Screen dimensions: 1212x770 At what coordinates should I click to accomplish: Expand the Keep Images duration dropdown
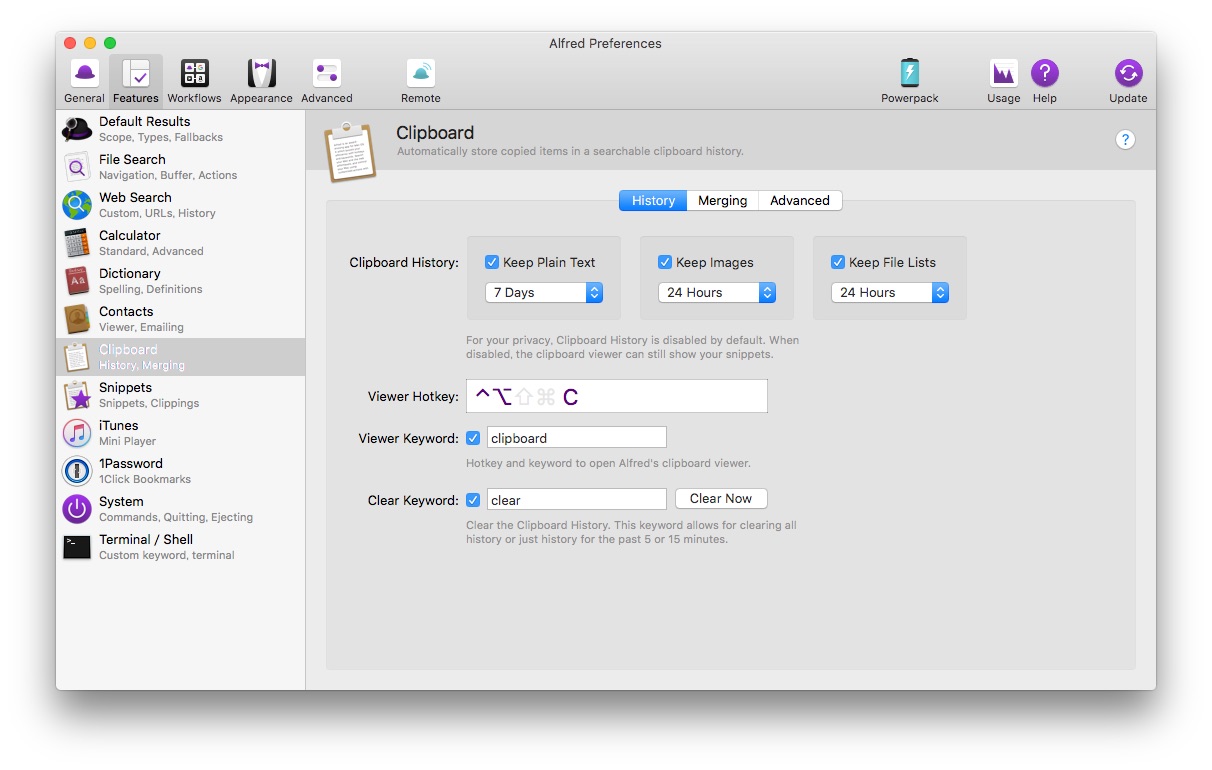pos(717,293)
